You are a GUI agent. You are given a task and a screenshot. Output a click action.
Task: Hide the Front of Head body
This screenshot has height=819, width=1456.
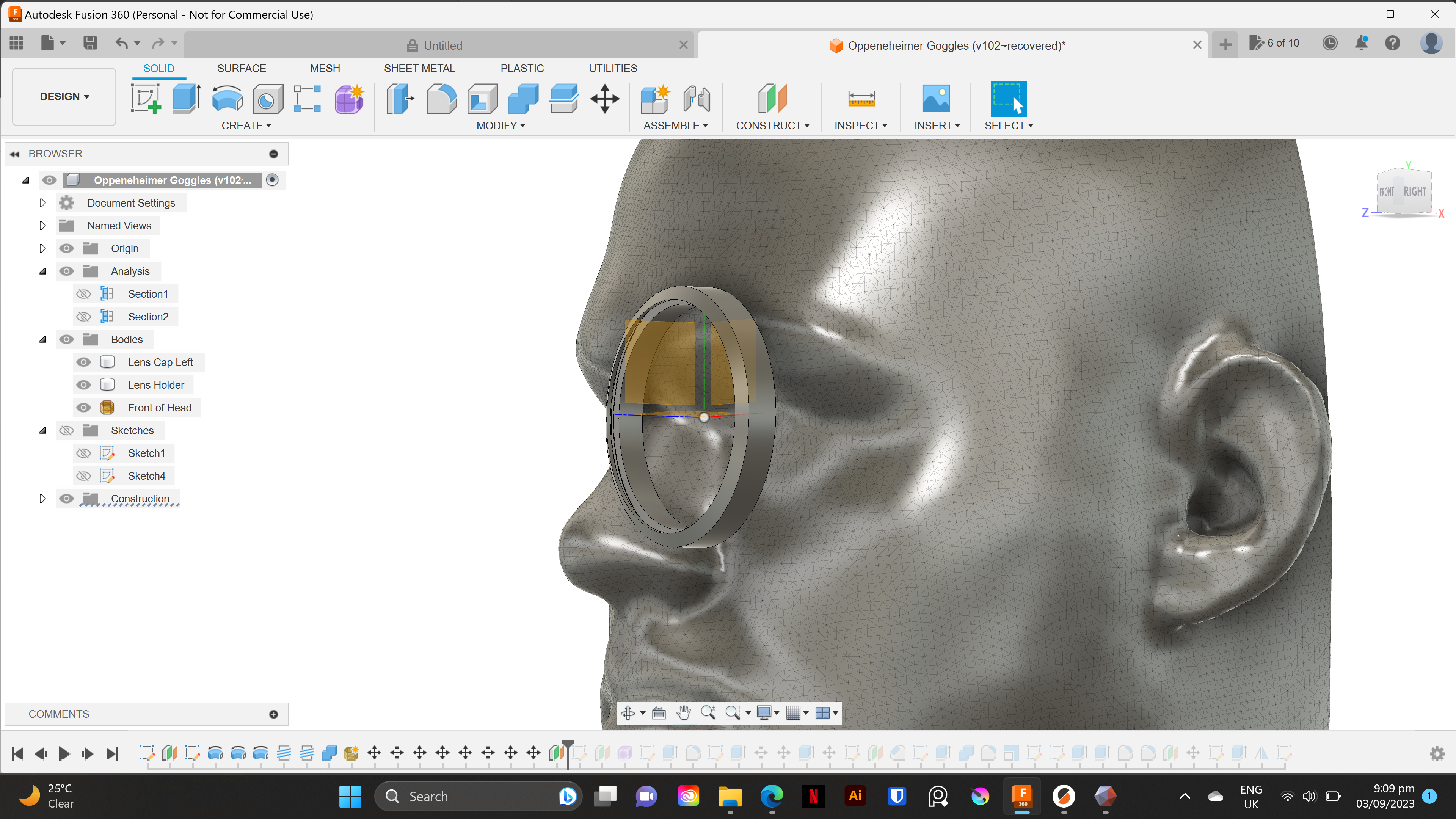pos(84,408)
